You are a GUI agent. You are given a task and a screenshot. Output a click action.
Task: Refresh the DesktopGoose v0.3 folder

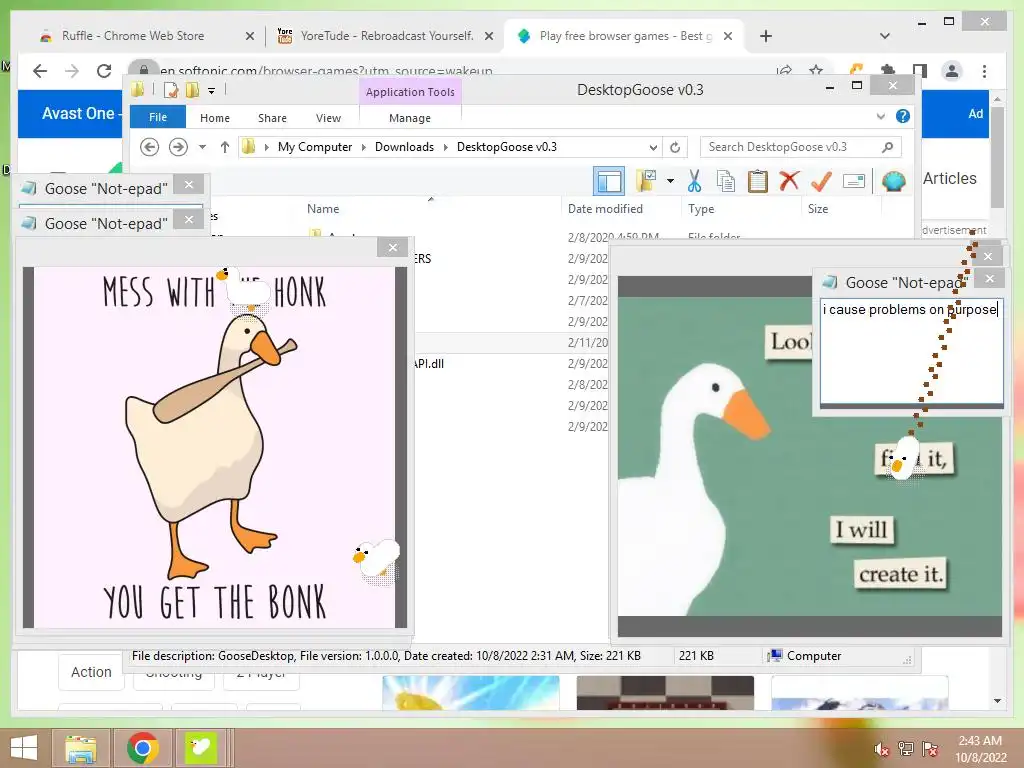click(675, 147)
